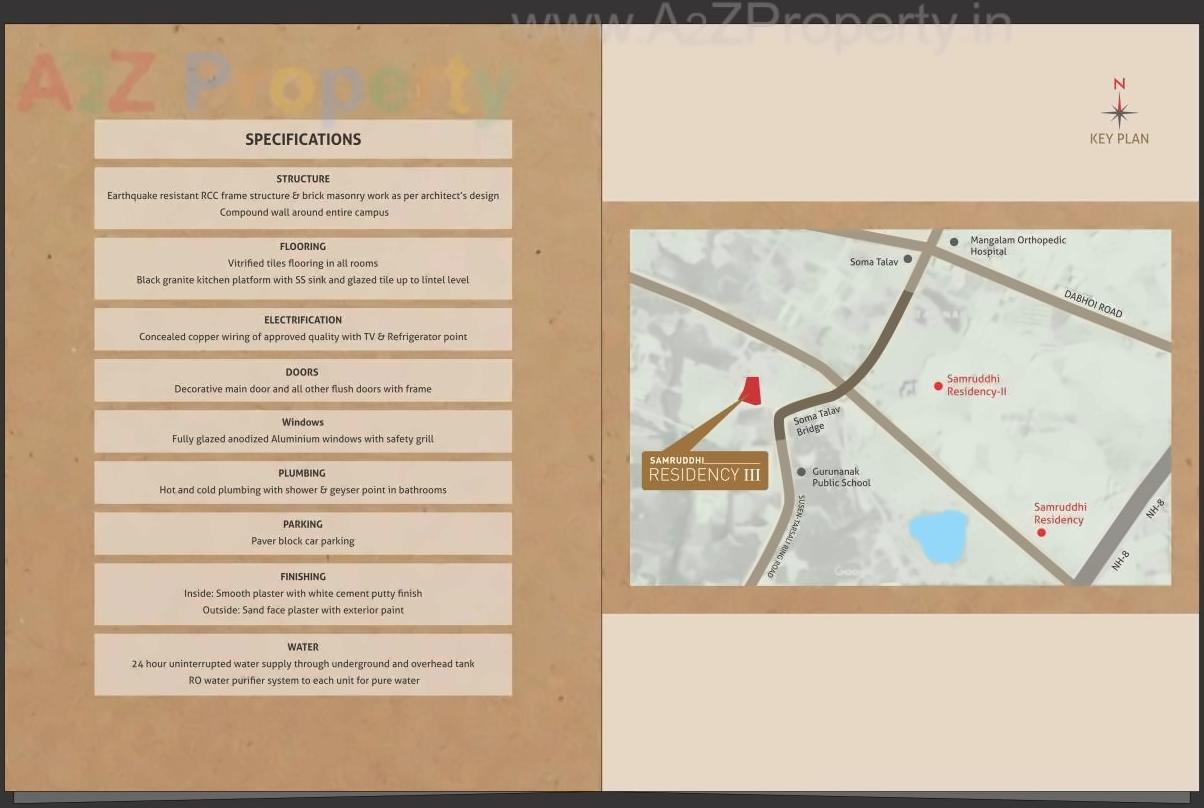This screenshot has width=1204, height=808.
Task: Collapse the FINISHING specification section
Action: click(x=303, y=576)
